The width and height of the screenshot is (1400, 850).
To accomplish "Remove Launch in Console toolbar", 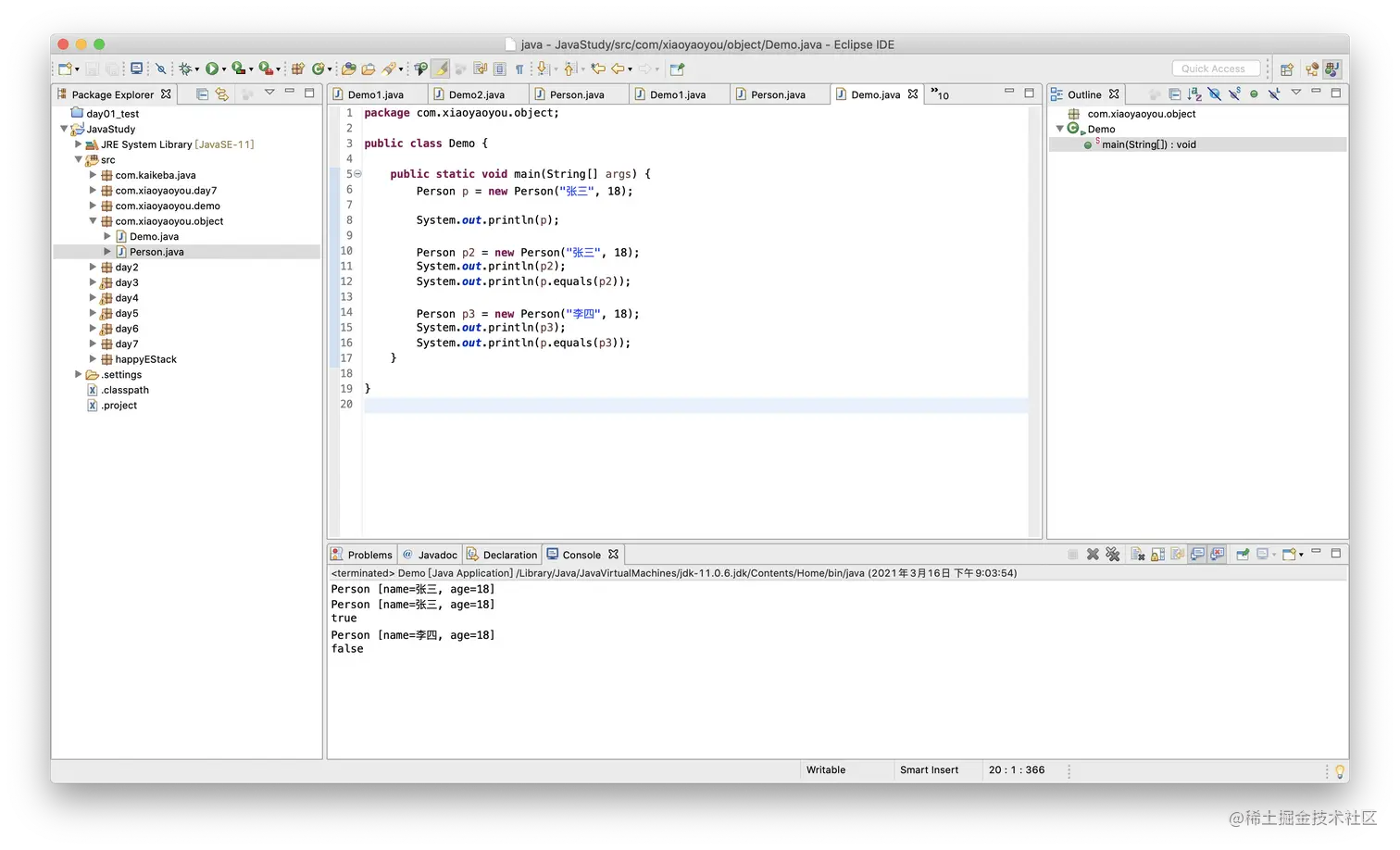I will 1093,554.
